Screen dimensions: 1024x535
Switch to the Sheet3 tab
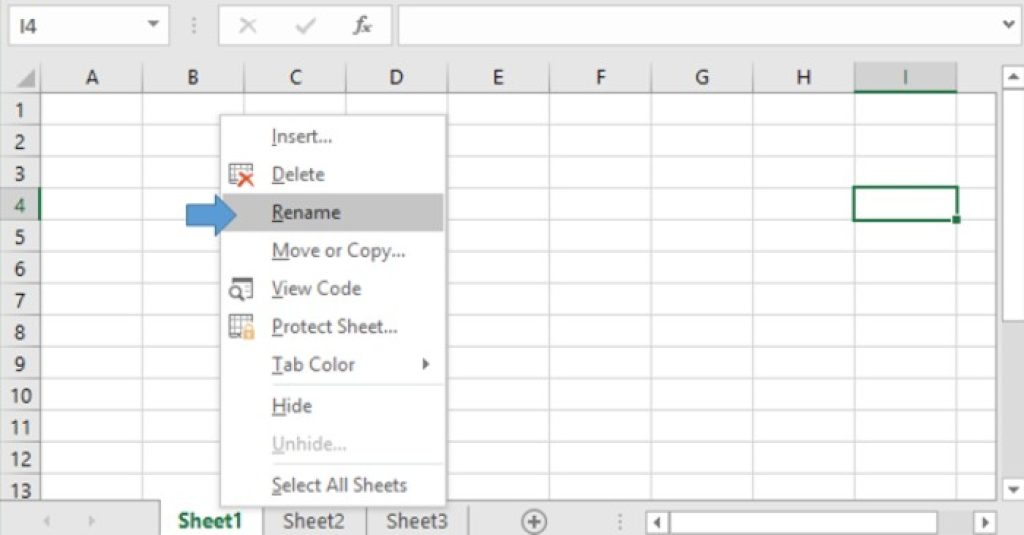pyautogui.click(x=417, y=521)
